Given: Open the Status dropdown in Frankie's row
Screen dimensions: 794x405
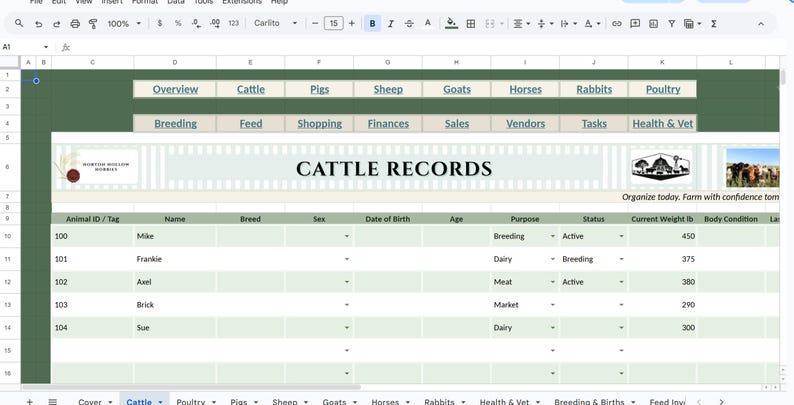Looking at the screenshot, I should (x=621, y=259).
